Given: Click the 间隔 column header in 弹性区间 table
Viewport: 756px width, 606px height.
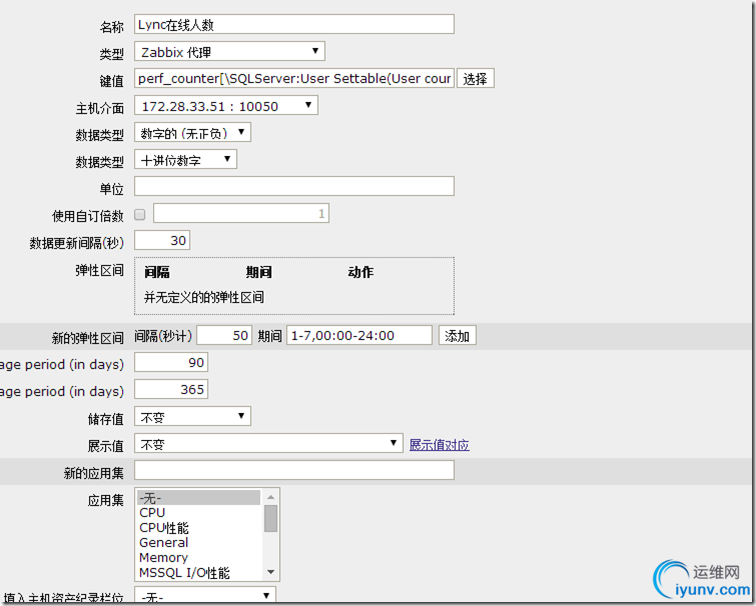Looking at the screenshot, I should [x=157, y=272].
